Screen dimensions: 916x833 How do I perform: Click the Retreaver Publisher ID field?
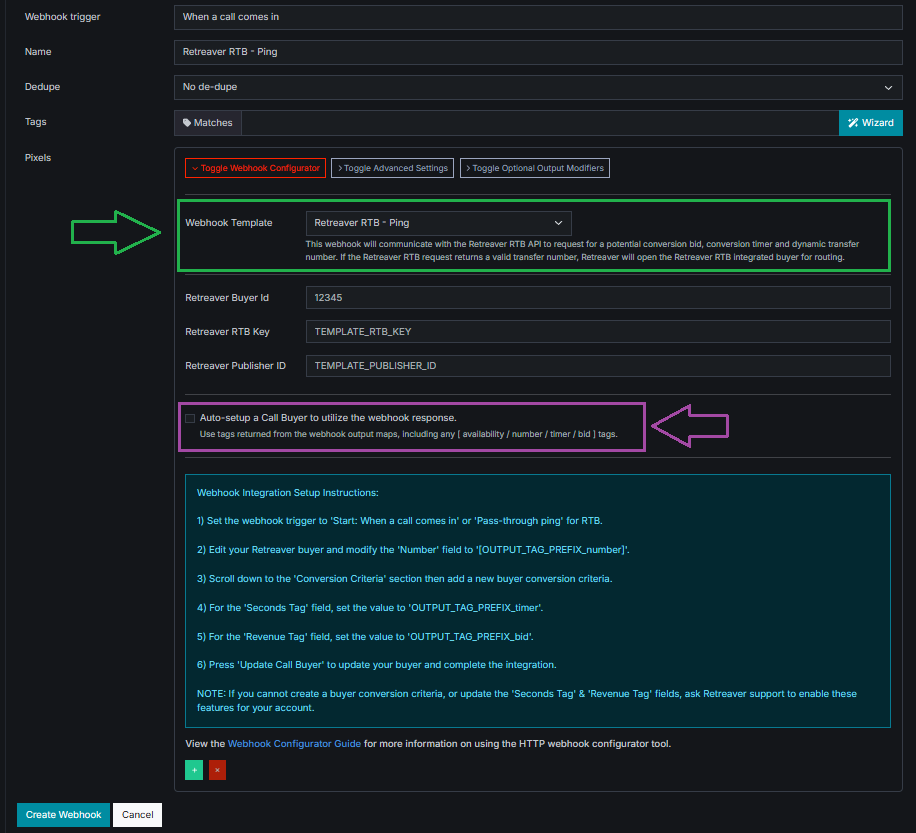(597, 366)
